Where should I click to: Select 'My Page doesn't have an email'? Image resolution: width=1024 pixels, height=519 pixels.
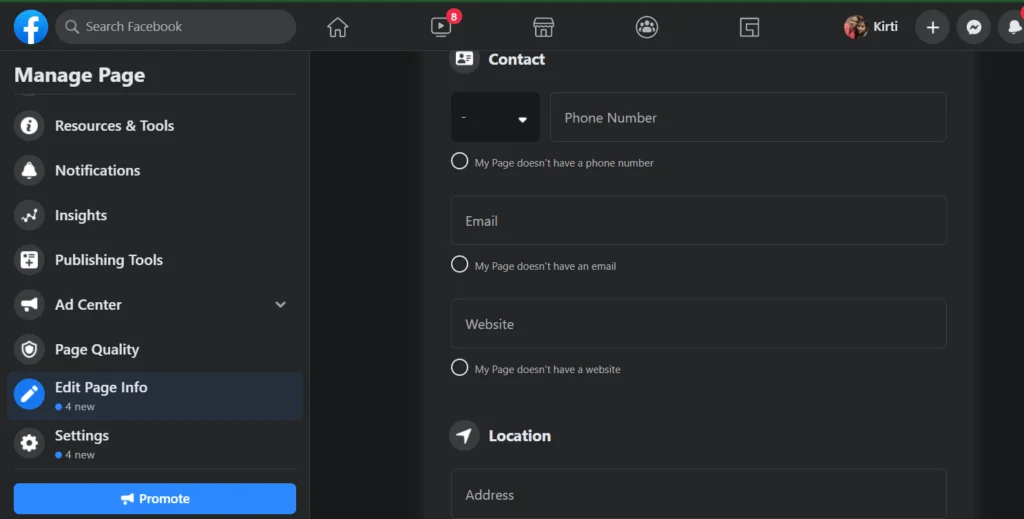pos(460,264)
